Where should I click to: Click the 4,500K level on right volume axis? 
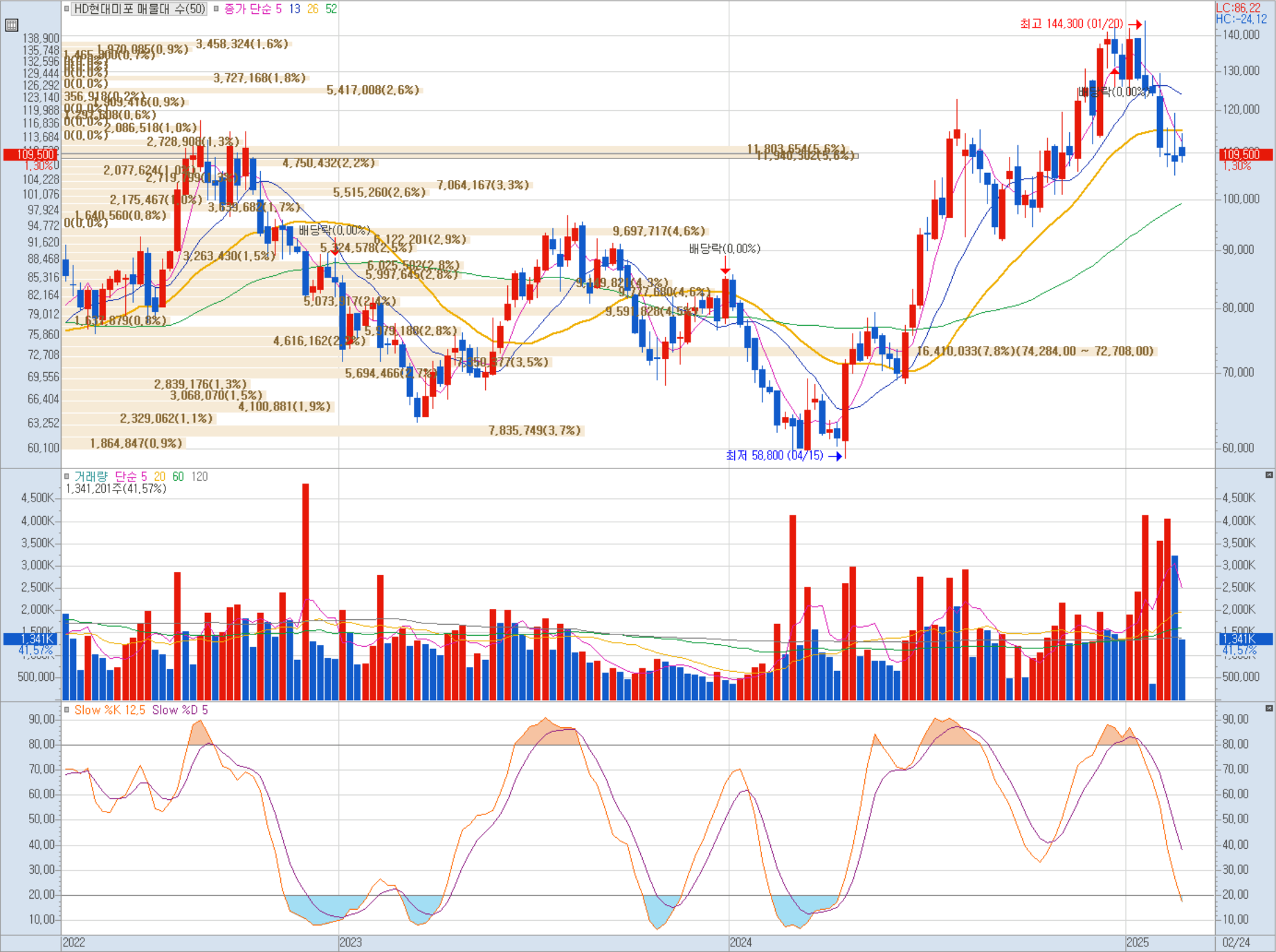click(1239, 497)
